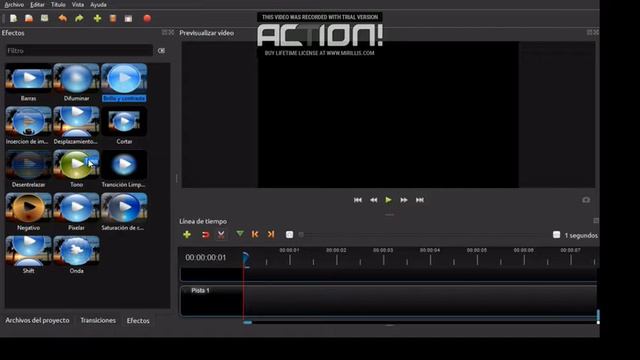This screenshot has height=360, width=640.
Task: Float the Previsualizar vídeo panel
Action: (x=589, y=32)
